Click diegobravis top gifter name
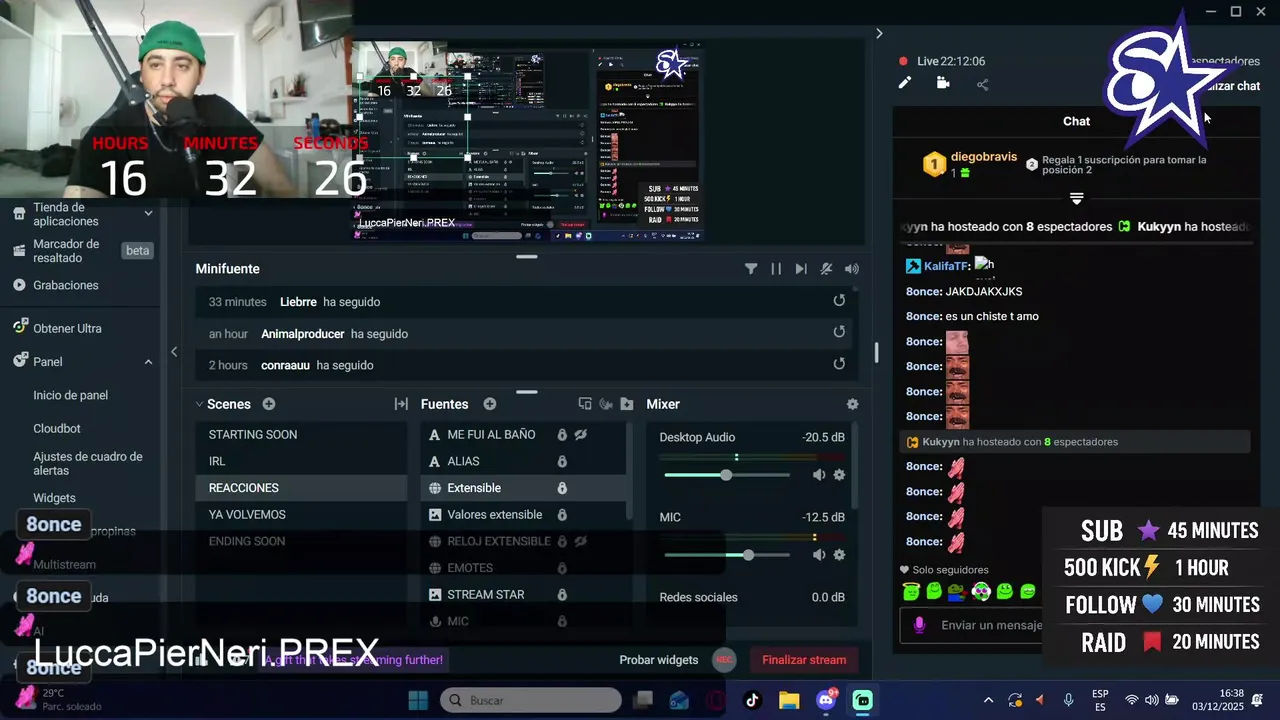 click(984, 157)
